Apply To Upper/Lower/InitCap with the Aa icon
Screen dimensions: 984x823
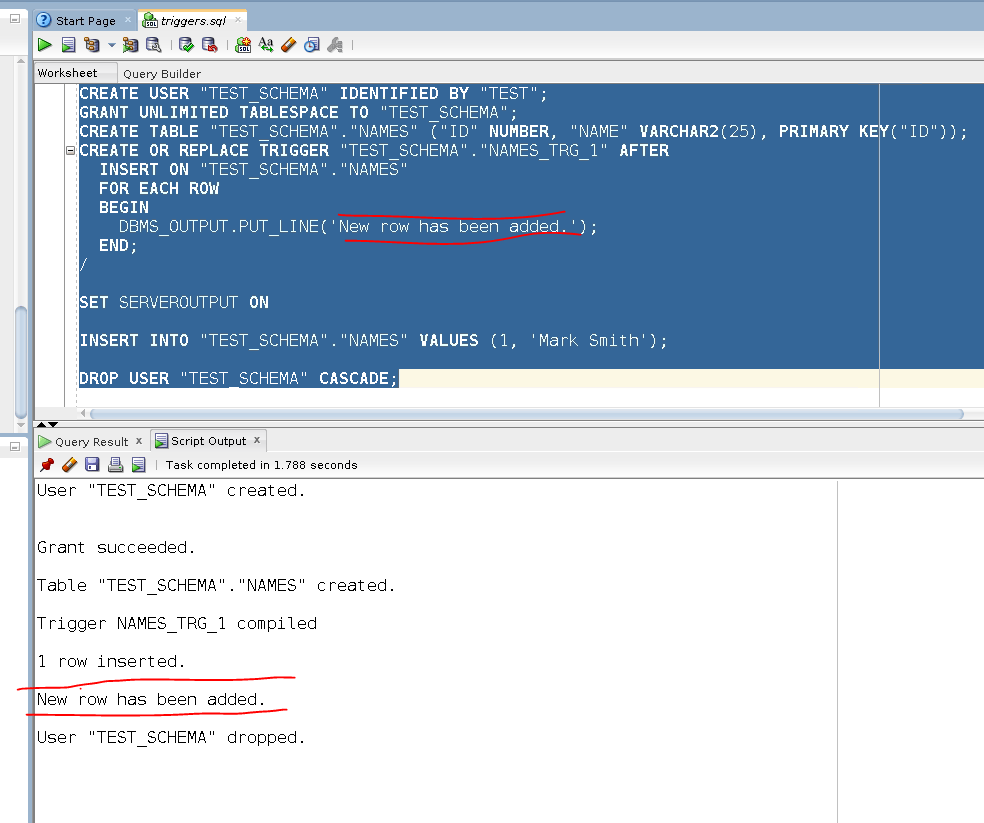point(266,44)
